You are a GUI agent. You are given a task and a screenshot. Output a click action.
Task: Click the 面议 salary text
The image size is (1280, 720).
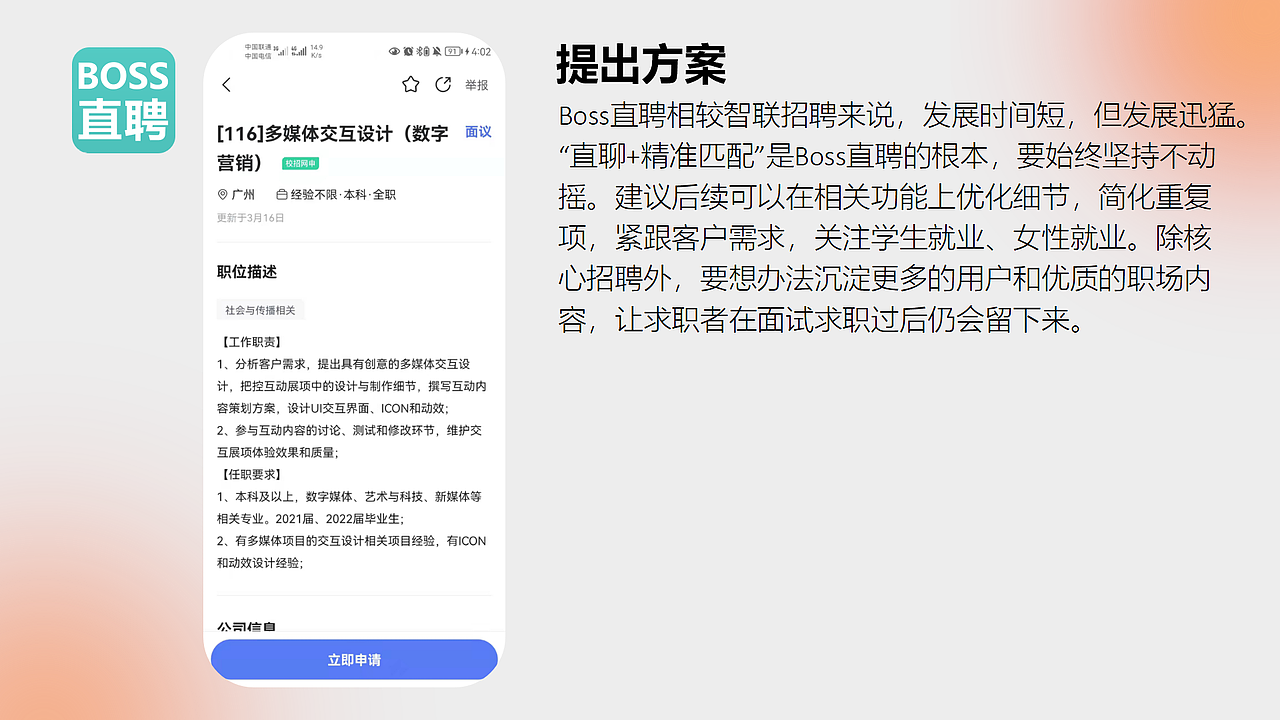[x=478, y=132]
